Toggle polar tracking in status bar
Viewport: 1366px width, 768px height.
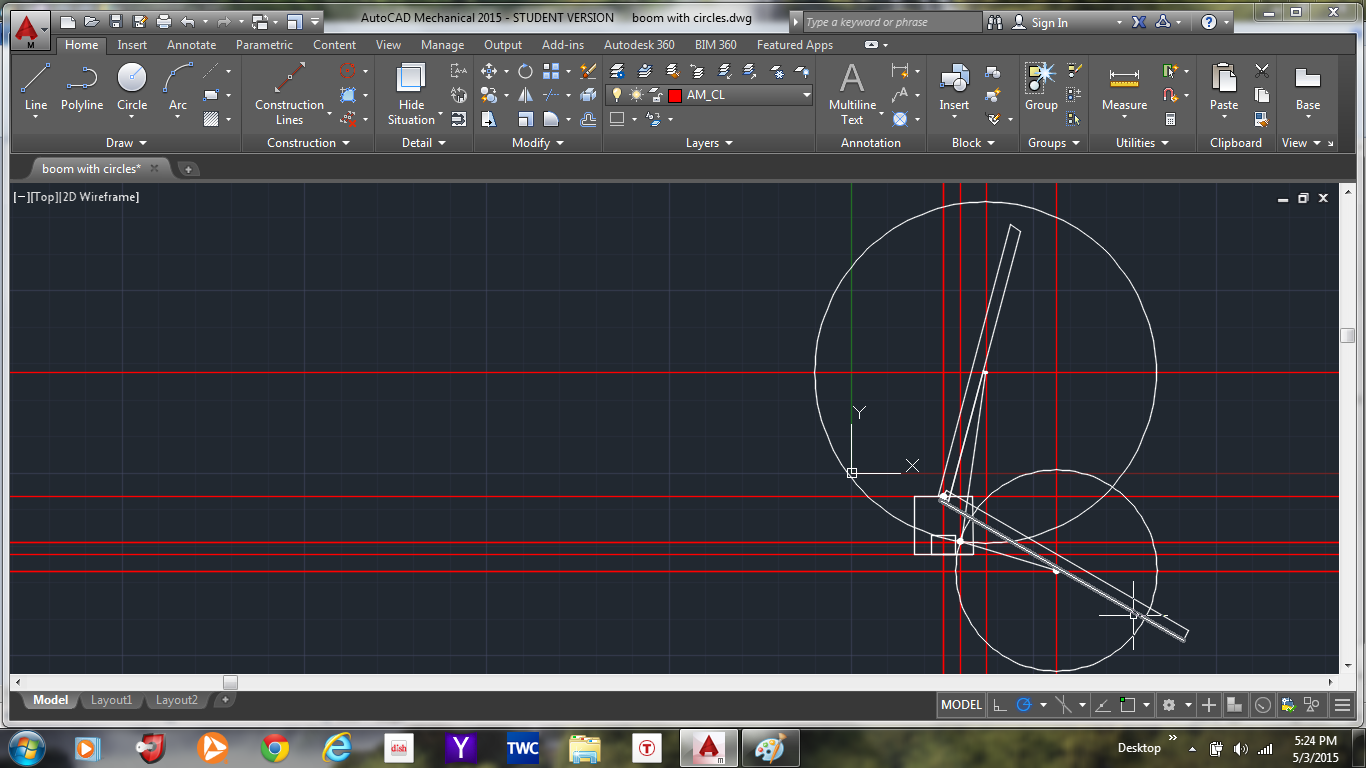pyautogui.click(x=1023, y=705)
